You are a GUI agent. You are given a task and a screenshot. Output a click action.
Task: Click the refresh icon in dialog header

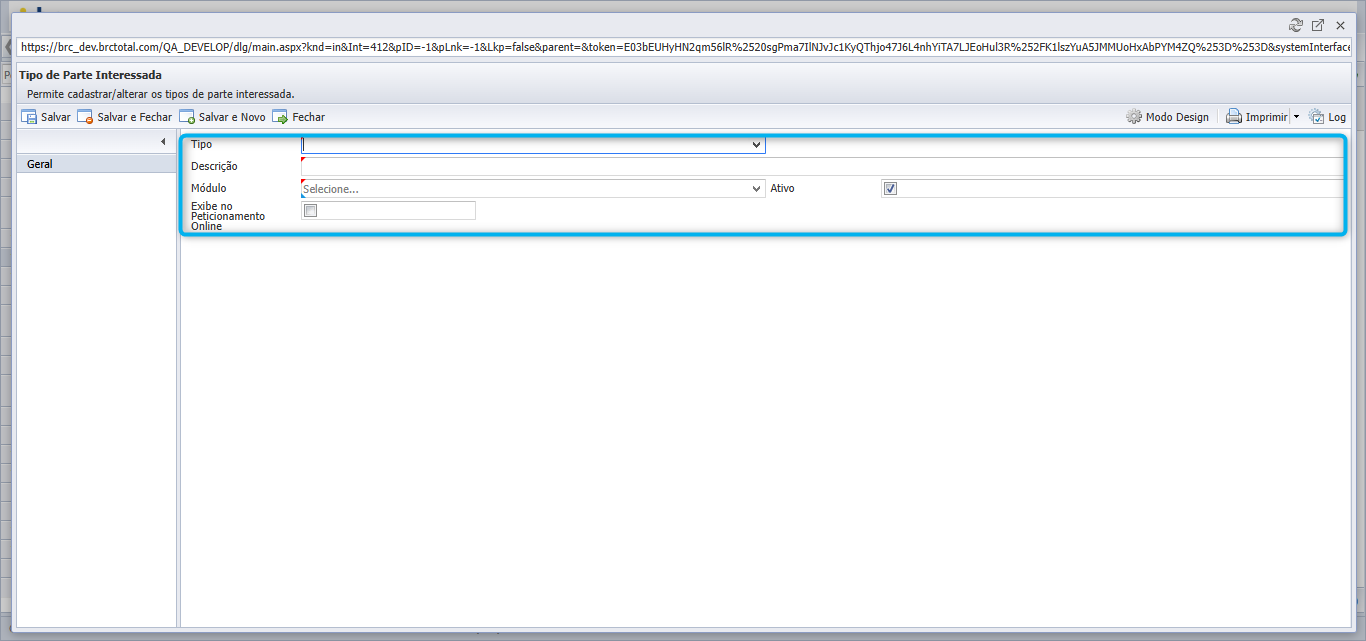click(x=1296, y=25)
